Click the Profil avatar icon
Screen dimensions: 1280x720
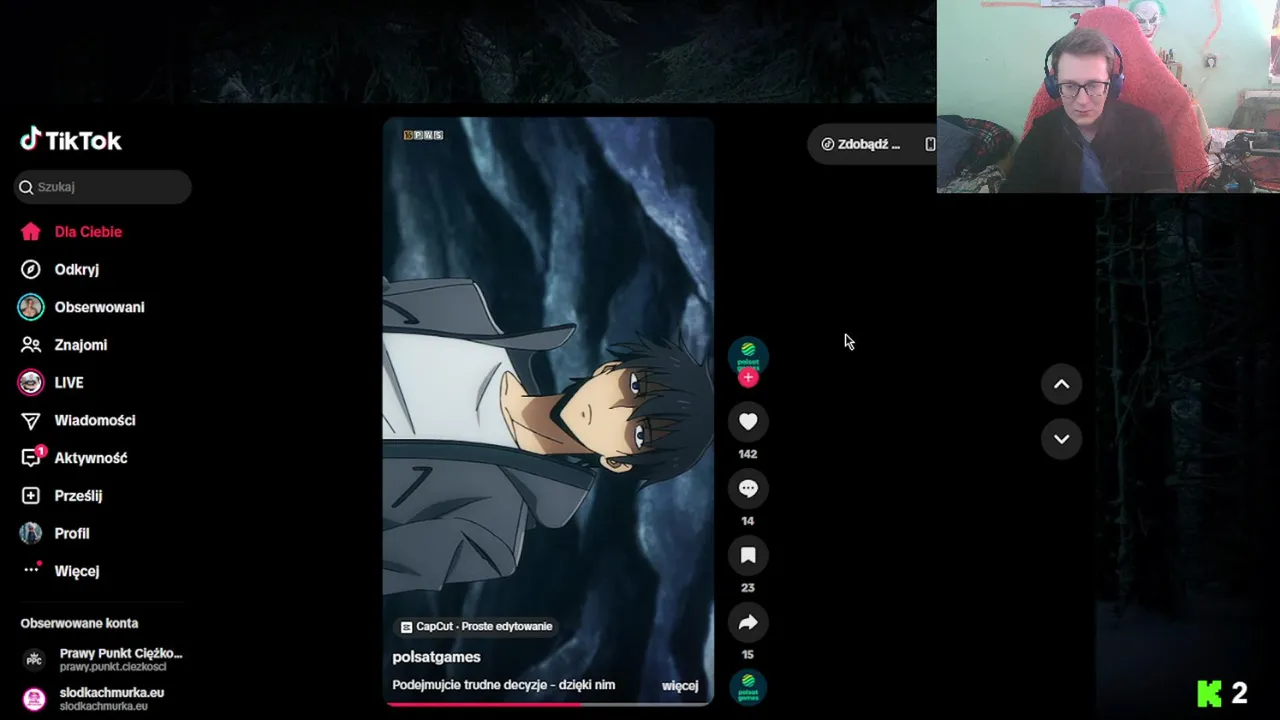[31, 533]
